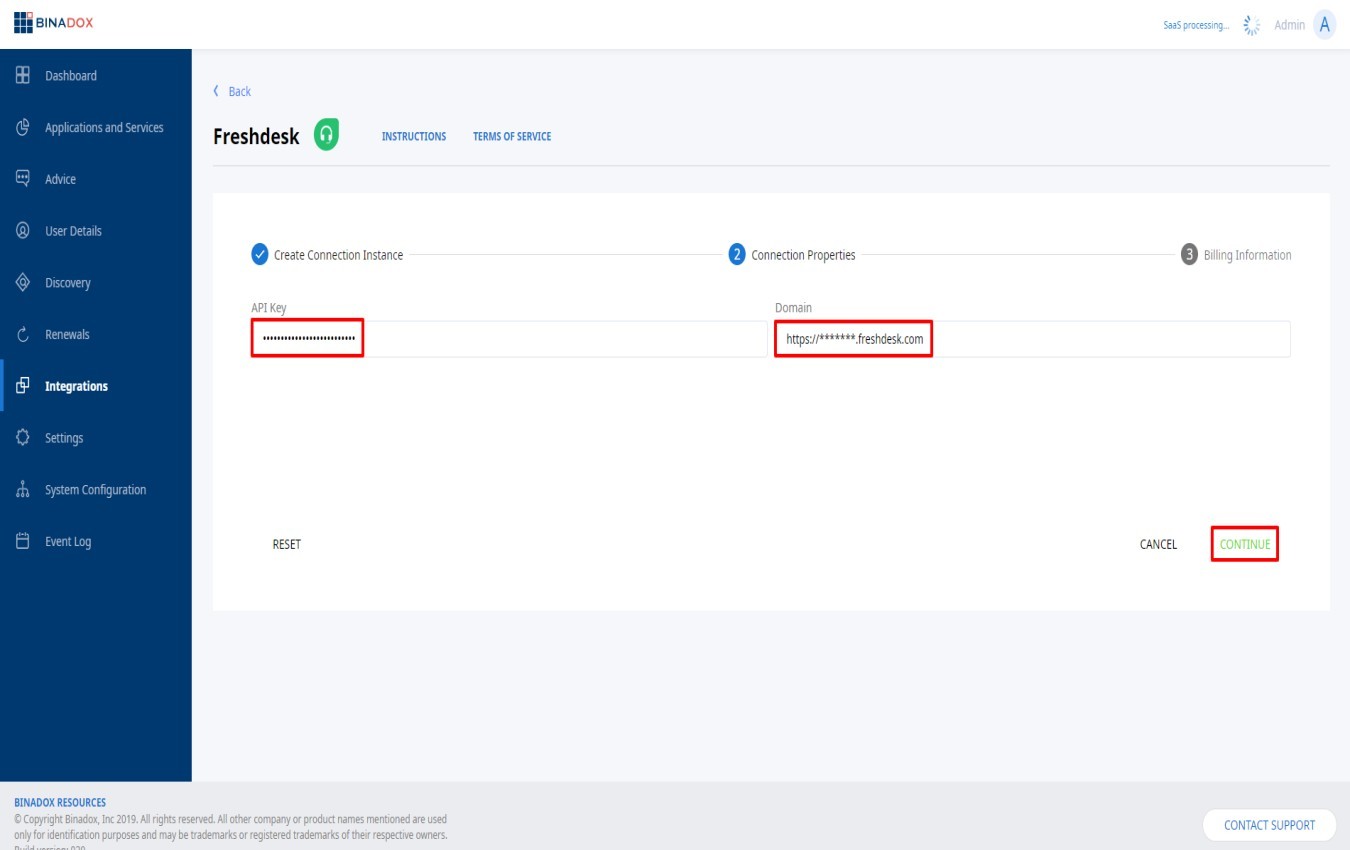
Task: Click the Create Connection Instance step label
Action: [x=339, y=255]
